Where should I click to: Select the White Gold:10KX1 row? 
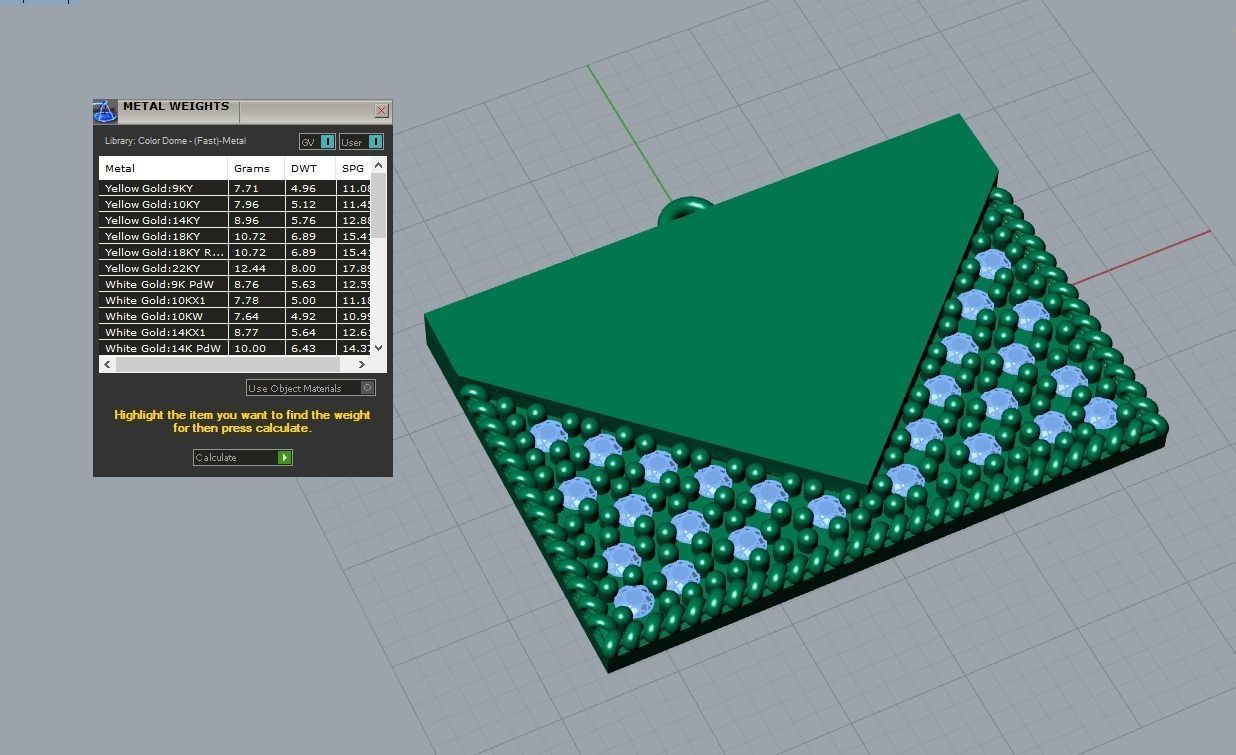click(x=235, y=300)
